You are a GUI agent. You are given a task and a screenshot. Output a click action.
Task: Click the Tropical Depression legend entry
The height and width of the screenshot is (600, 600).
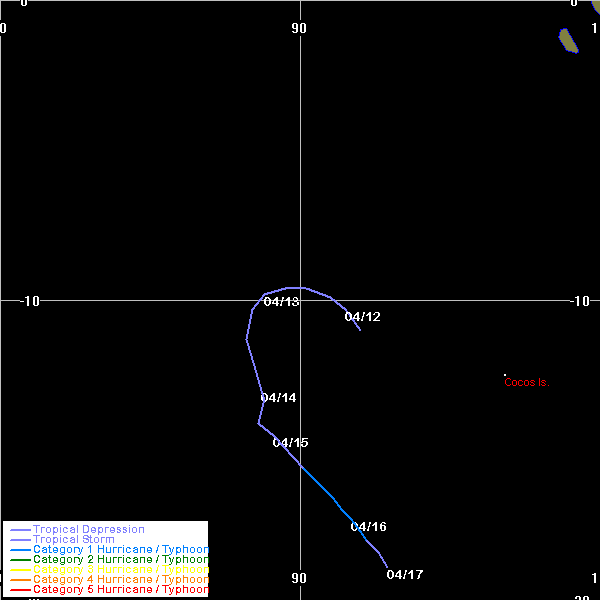click(x=88, y=529)
